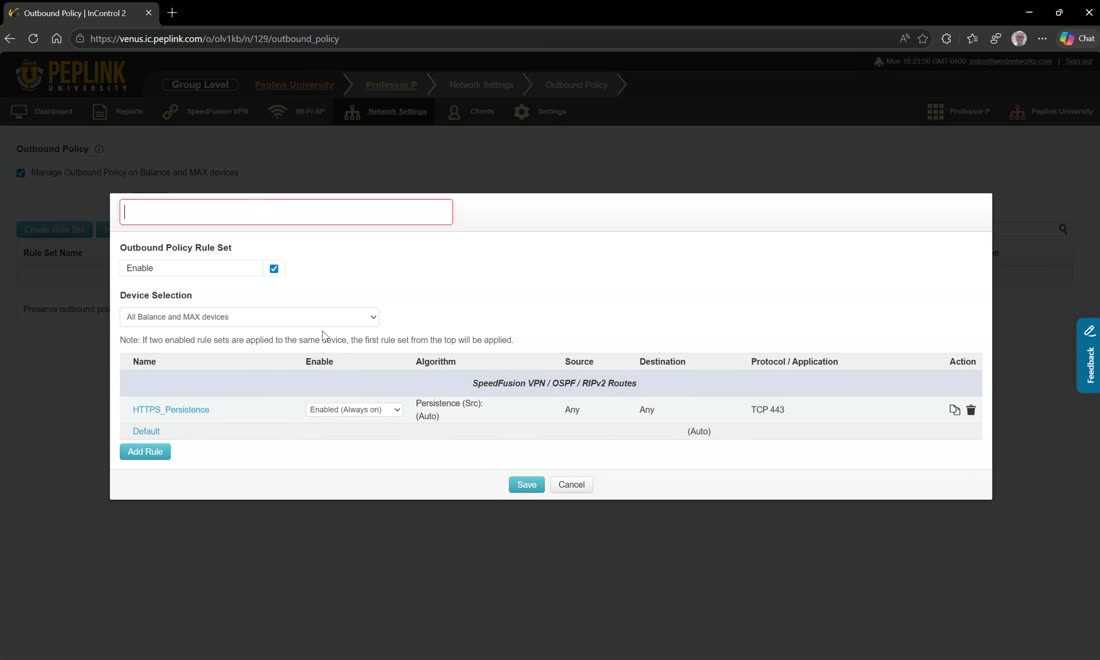
Task: Click the Protocol / Application column header
Action: (x=794, y=362)
